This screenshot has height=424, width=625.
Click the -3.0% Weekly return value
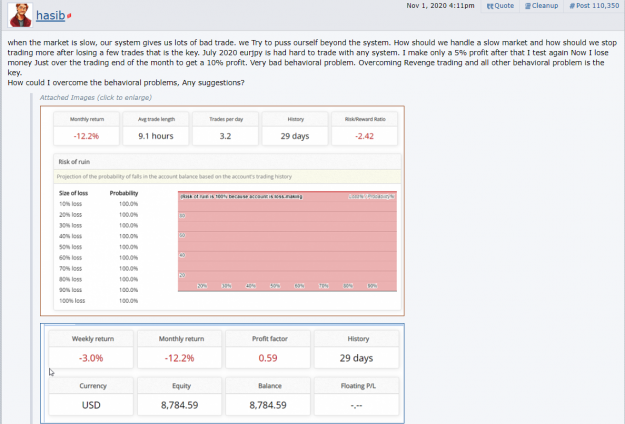pyautogui.click(x=91, y=358)
